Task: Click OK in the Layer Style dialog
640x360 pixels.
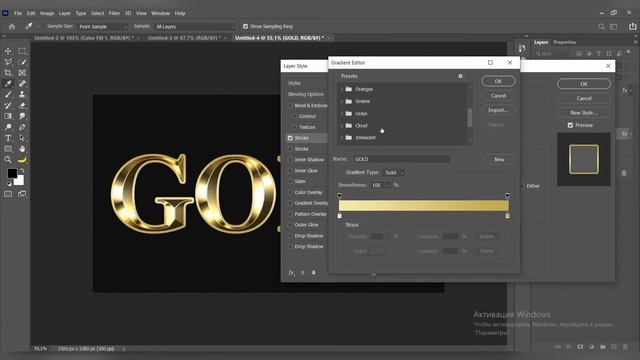Action: (x=584, y=84)
